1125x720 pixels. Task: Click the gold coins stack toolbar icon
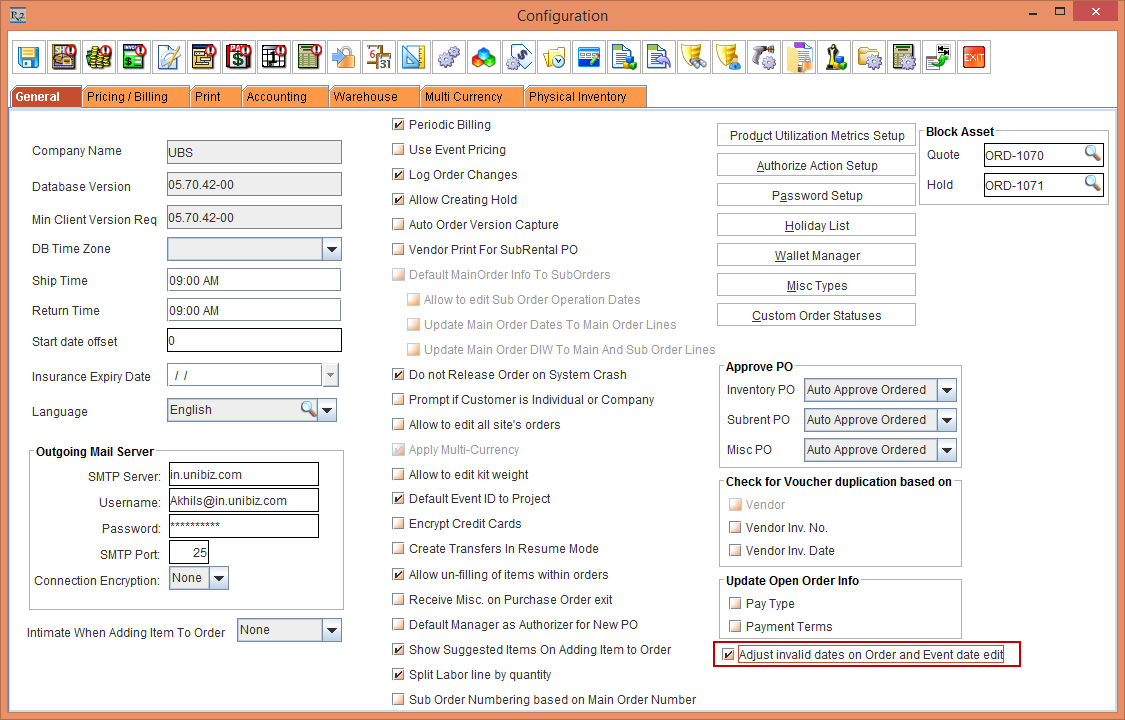point(98,57)
